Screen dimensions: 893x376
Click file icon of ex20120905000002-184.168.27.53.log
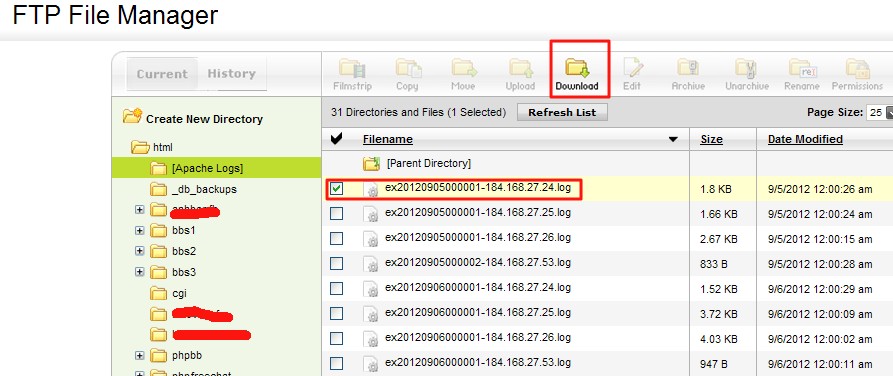(x=371, y=264)
